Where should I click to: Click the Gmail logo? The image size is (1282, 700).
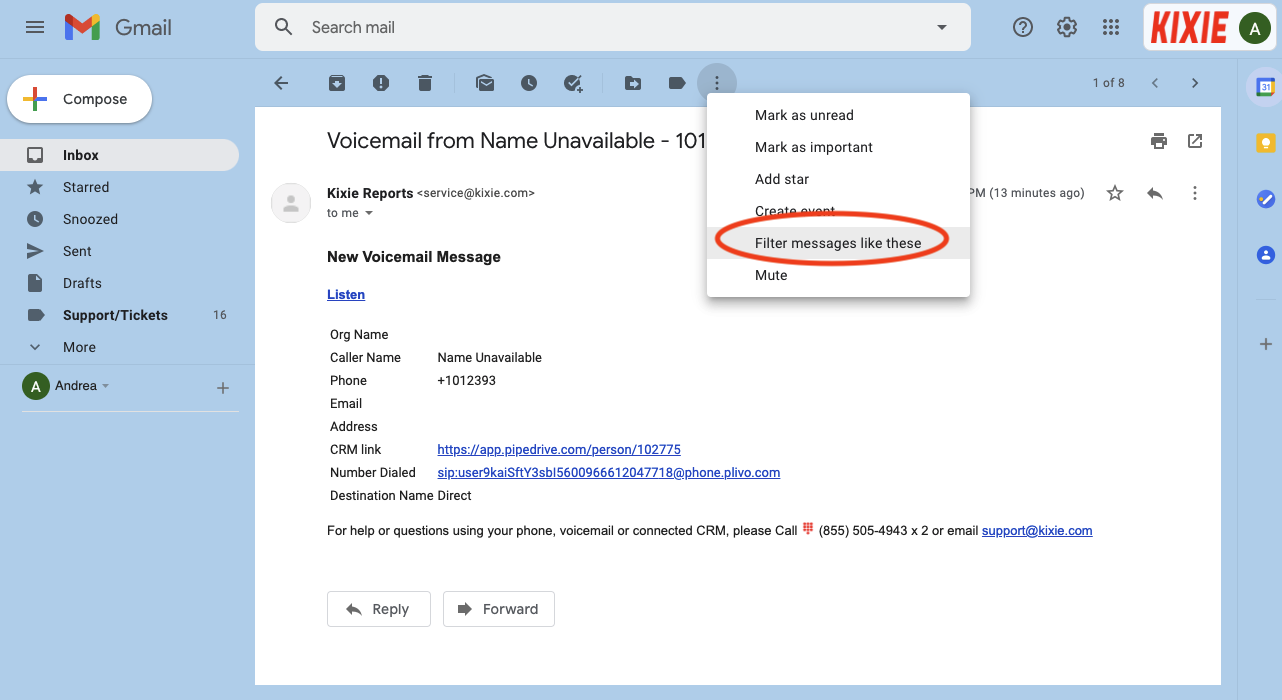click(118, 27)
